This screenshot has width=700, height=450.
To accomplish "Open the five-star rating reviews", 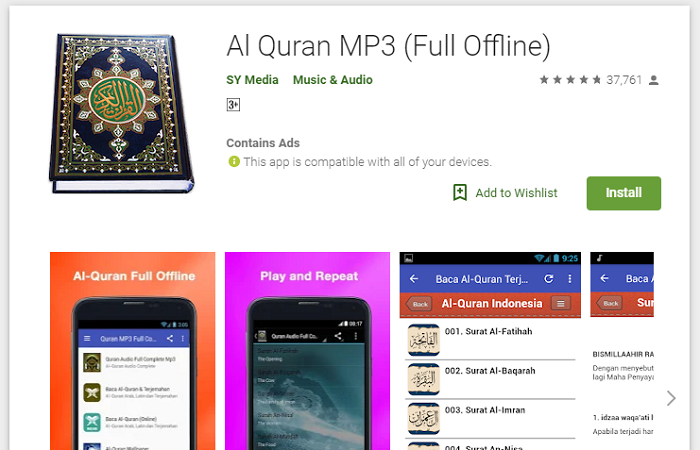I will tap(570, 80).
